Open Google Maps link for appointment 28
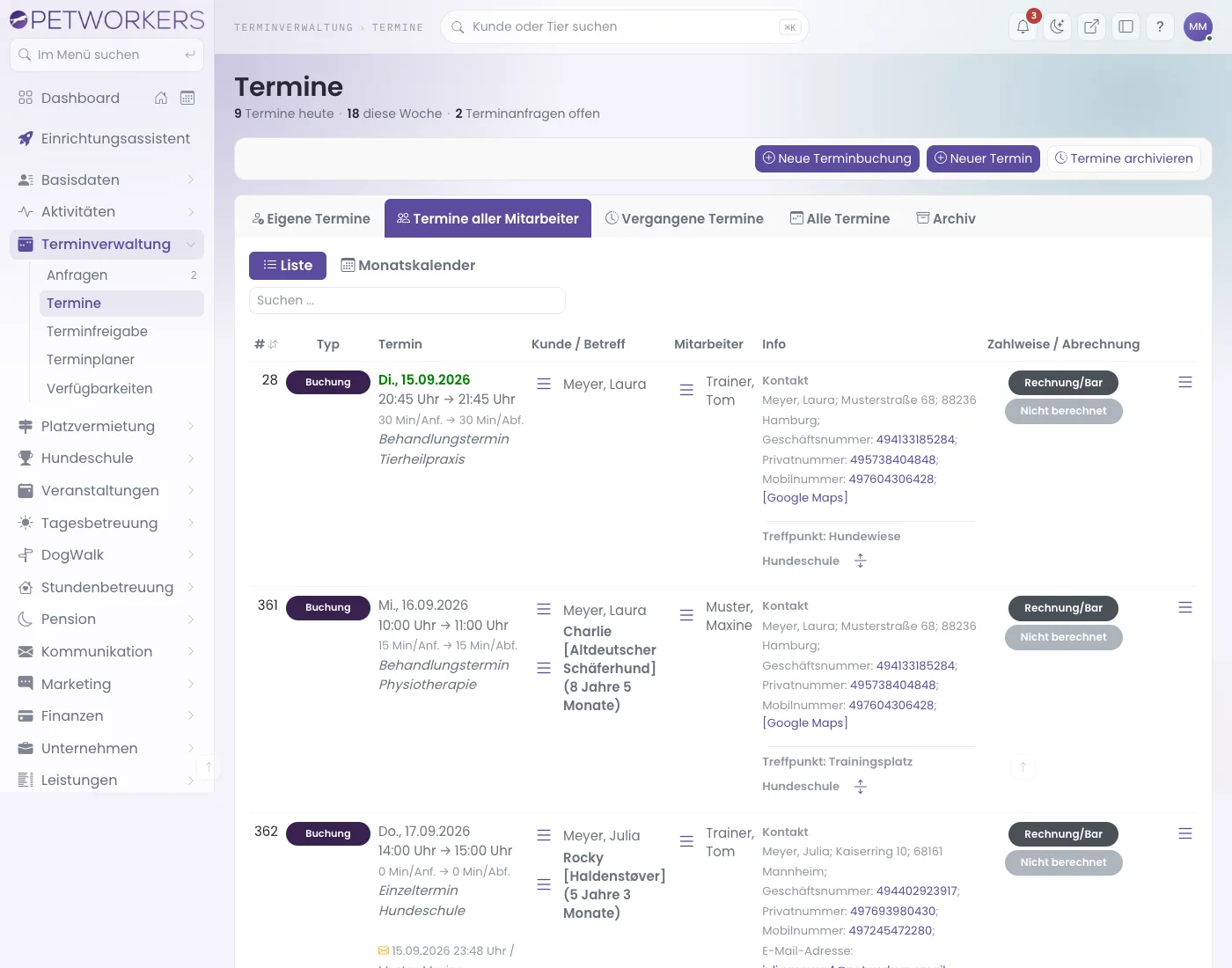 pyautogui.click(x=805, y=497)
